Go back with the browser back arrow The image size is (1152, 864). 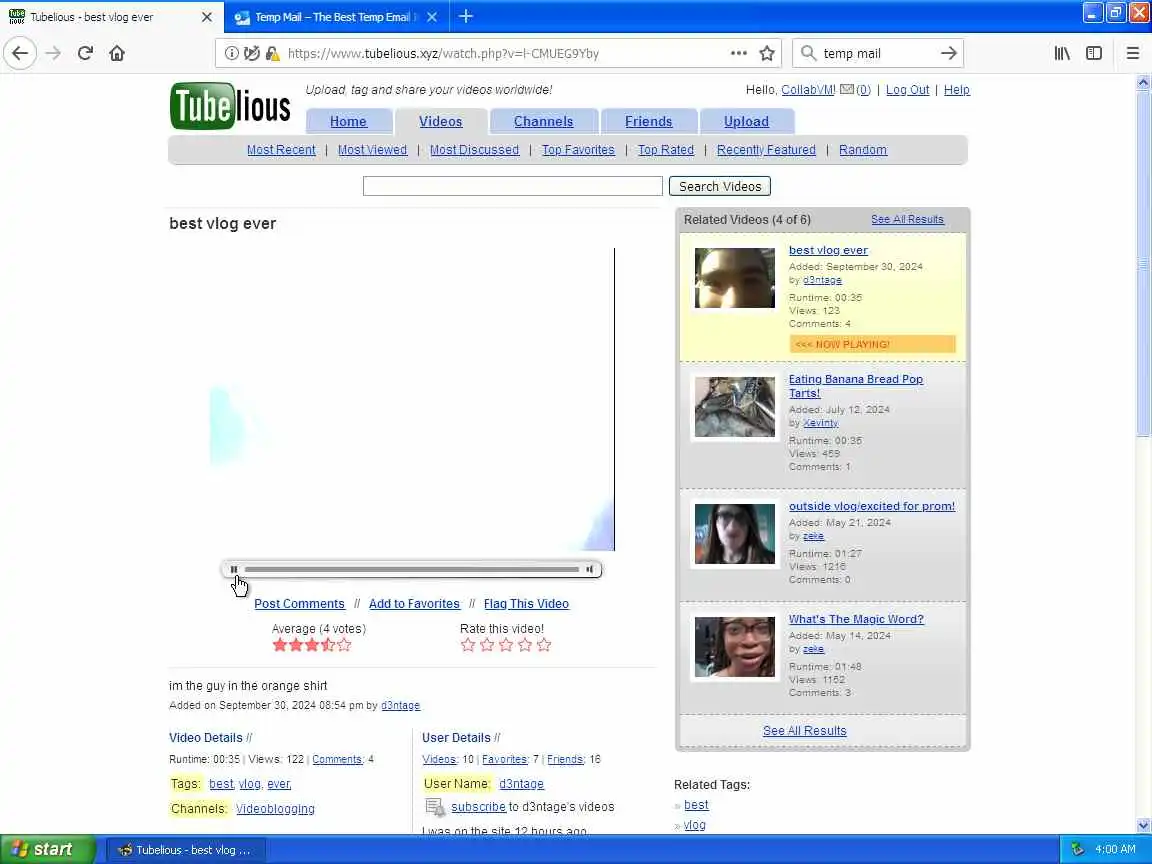(20, 53)
